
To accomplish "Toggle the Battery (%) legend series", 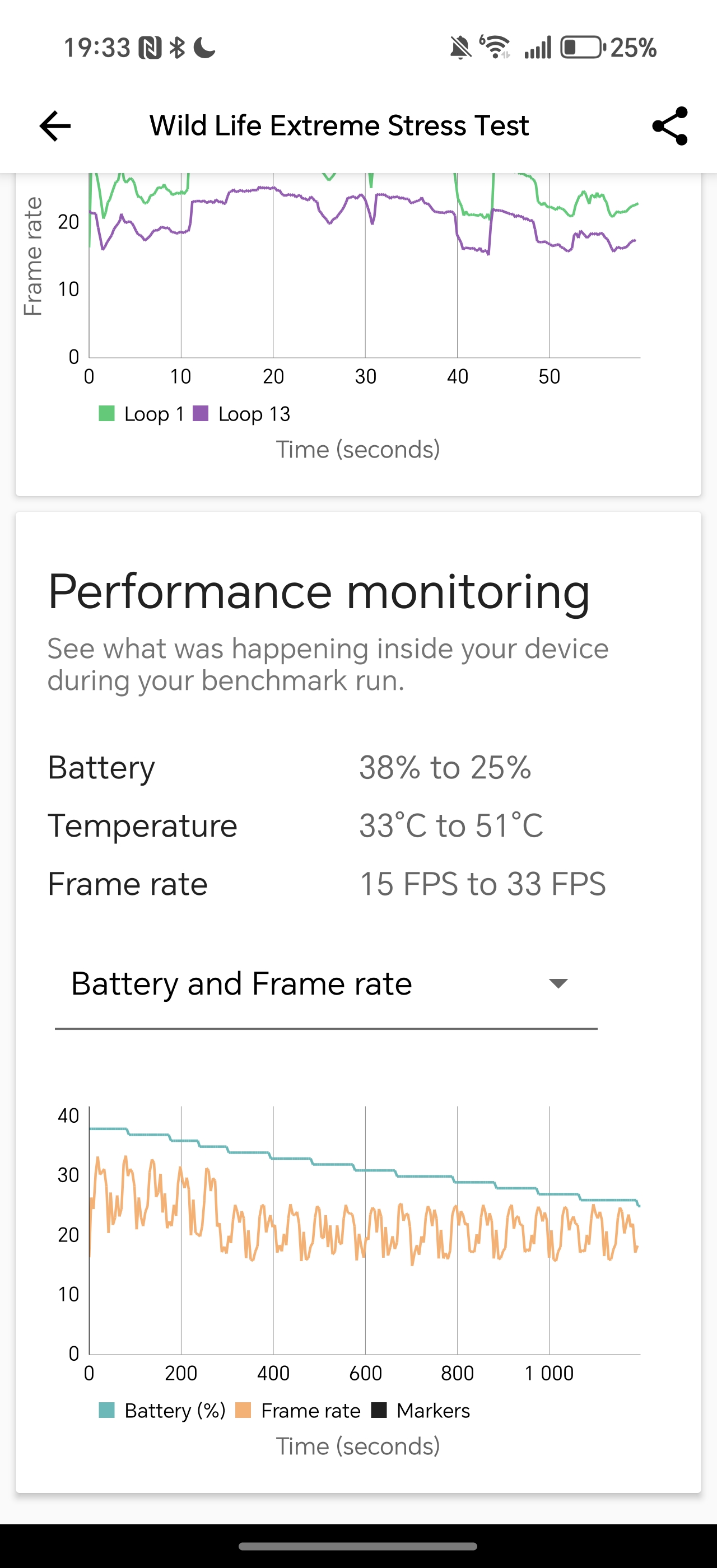I will click(162, 1410).
